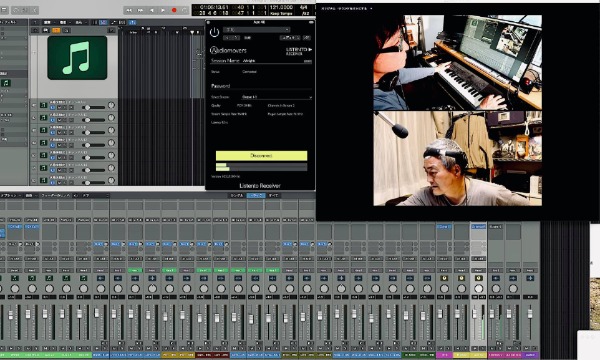Click the topmost track's volume slider
The width and height of the screenshot is (600, 360).
point(93,108)
